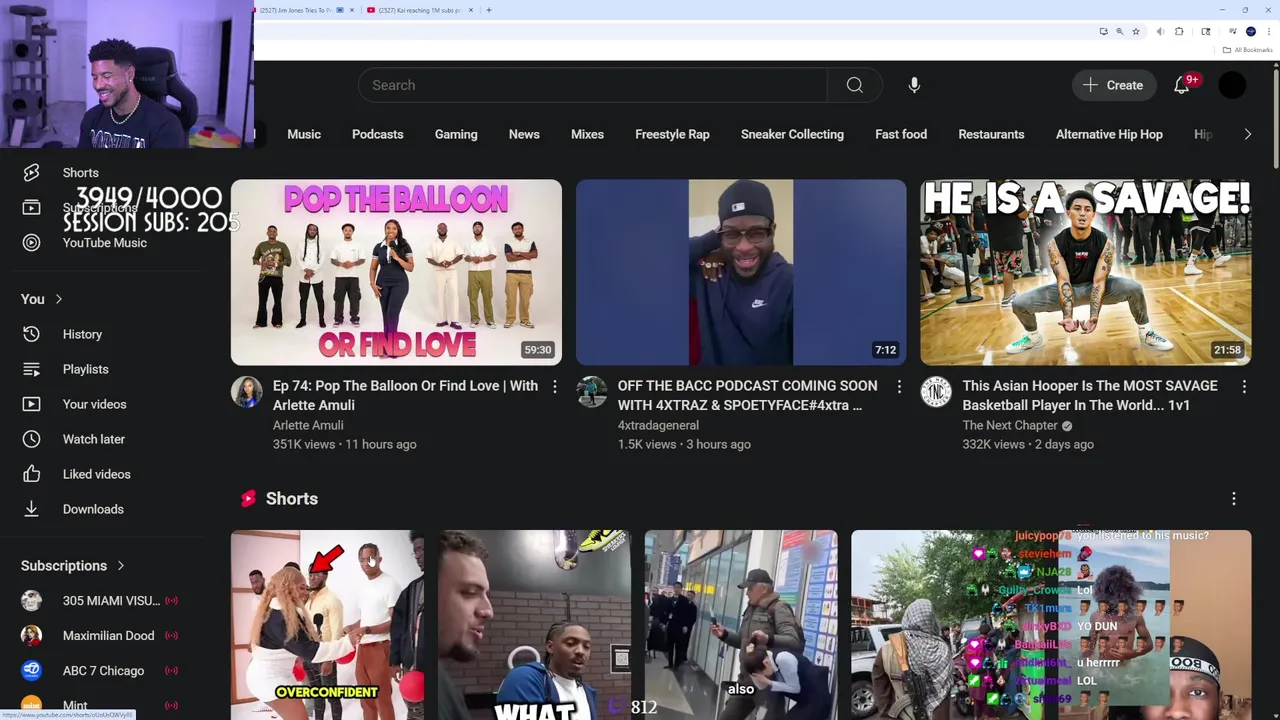Play OFF THE BACC podcast thumbnail
Viewport: 1280px width, 720px height.
[741, 272]
